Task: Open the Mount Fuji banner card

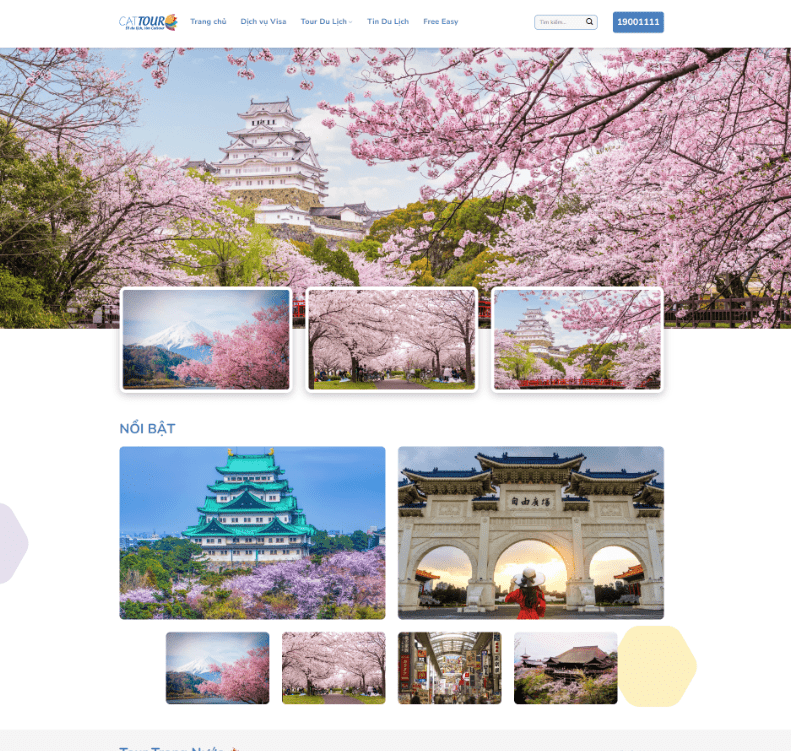Action: (x=206, y=340)
